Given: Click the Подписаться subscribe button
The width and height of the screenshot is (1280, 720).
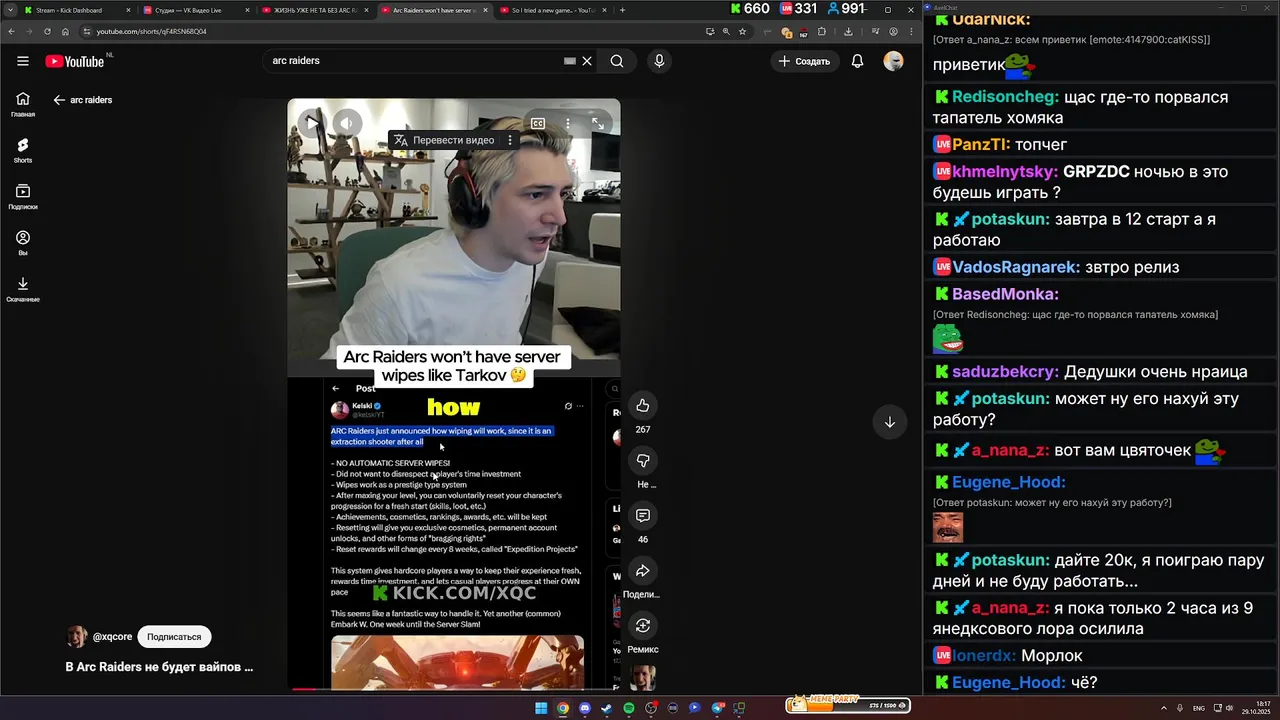Looking at the screenshot, I should coord(174,637).
